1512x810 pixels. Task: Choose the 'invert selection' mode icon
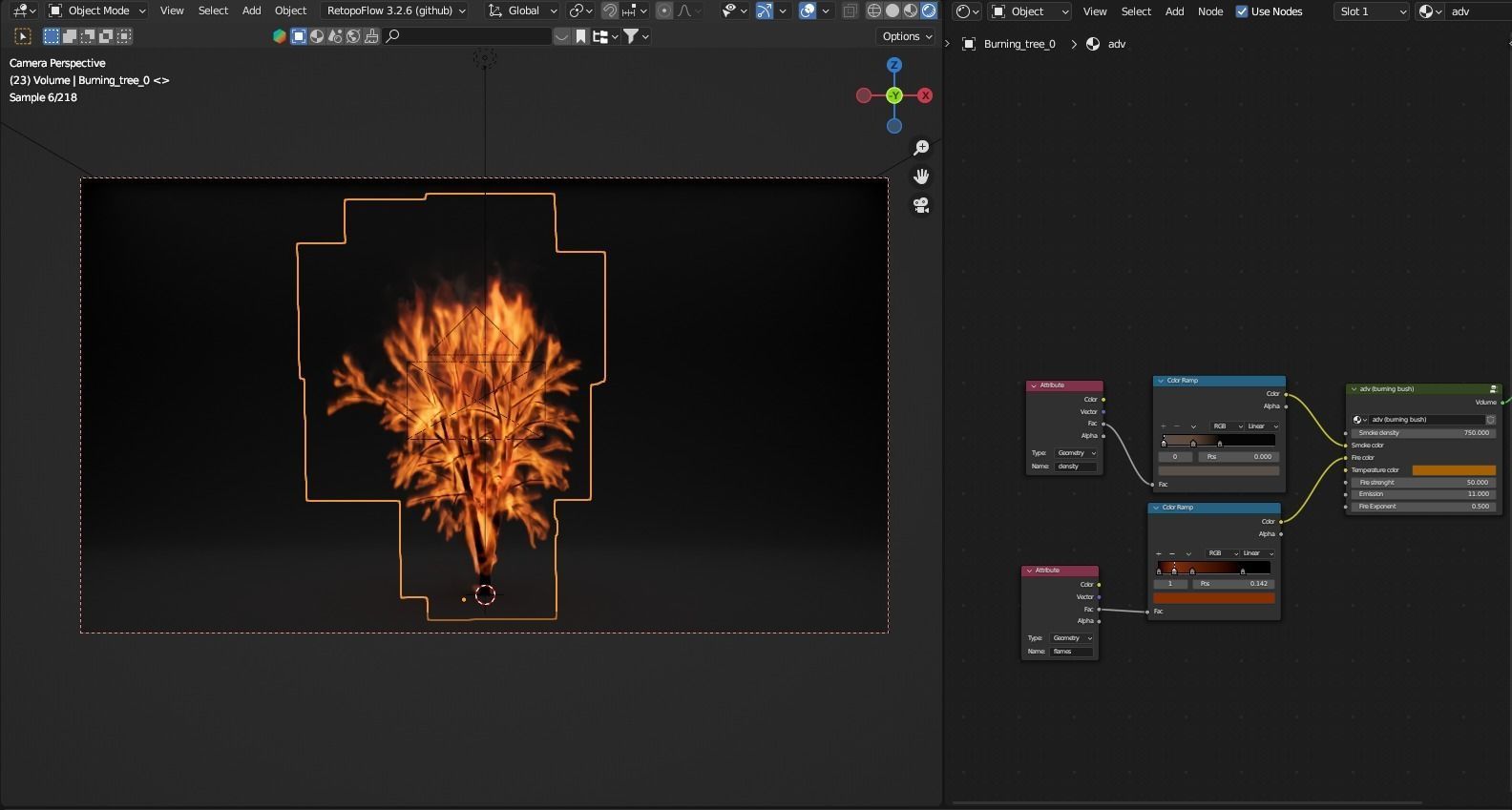pyautogui.click(x=106, y=36)
